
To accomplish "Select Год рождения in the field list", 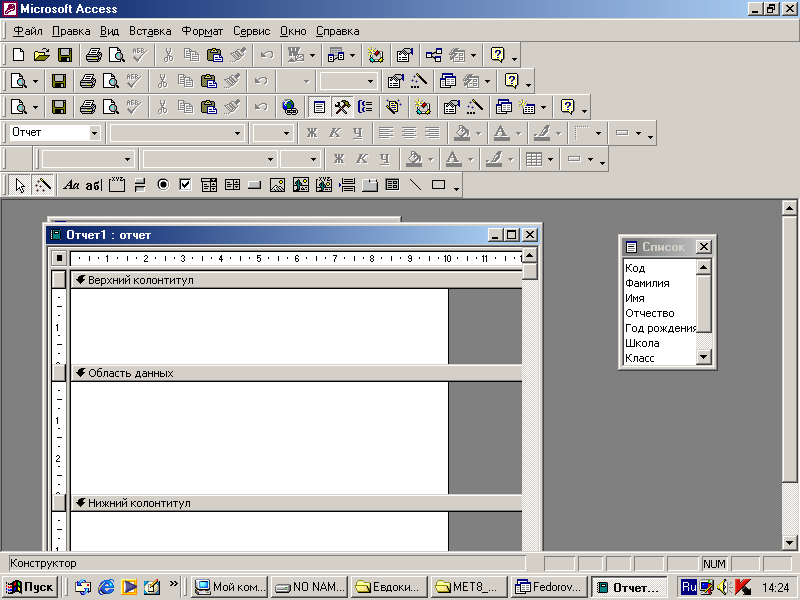I will pyautogui.click(x=660, y=328).
